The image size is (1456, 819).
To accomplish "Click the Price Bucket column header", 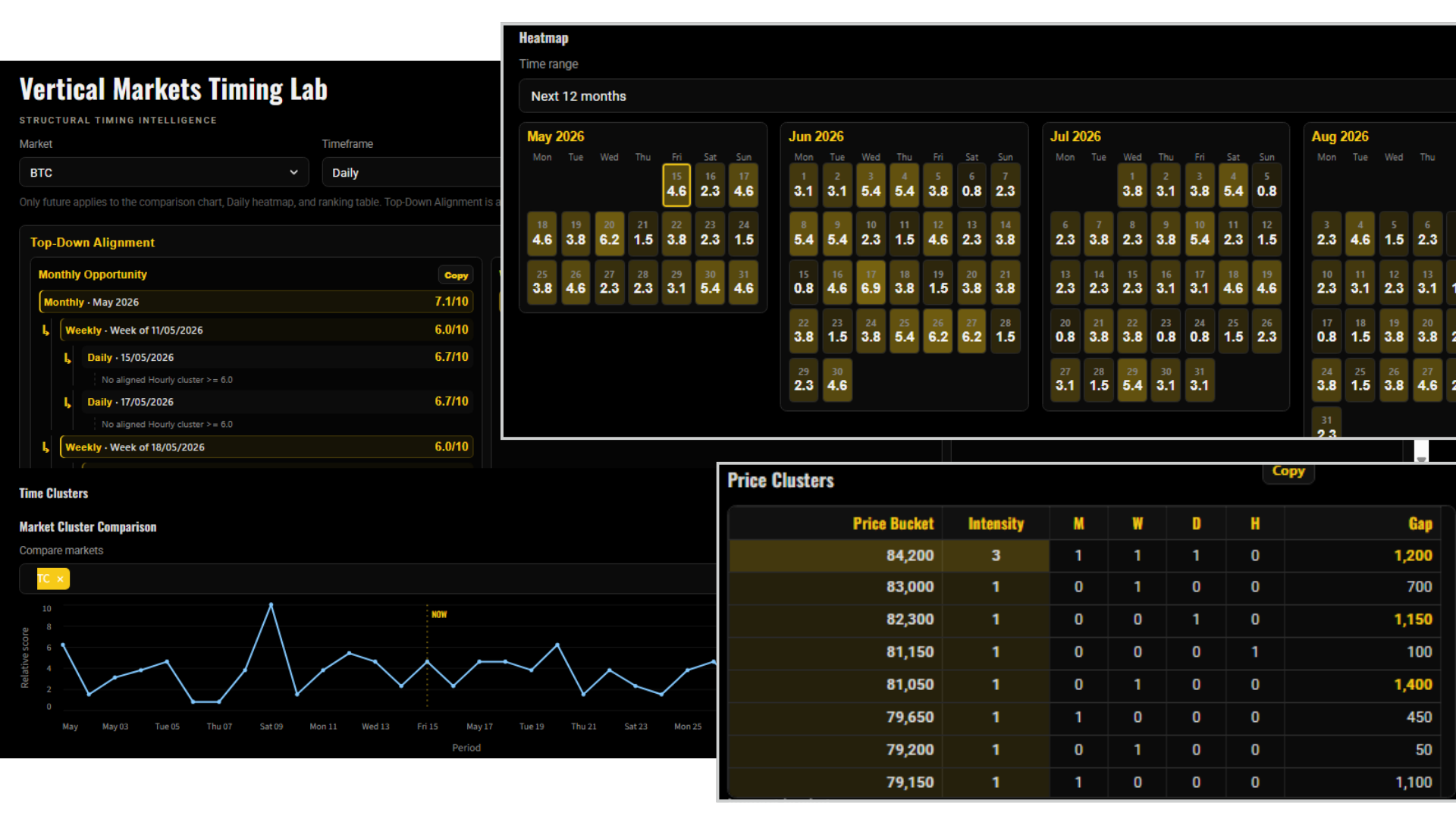I will click(x=893, y=524).
